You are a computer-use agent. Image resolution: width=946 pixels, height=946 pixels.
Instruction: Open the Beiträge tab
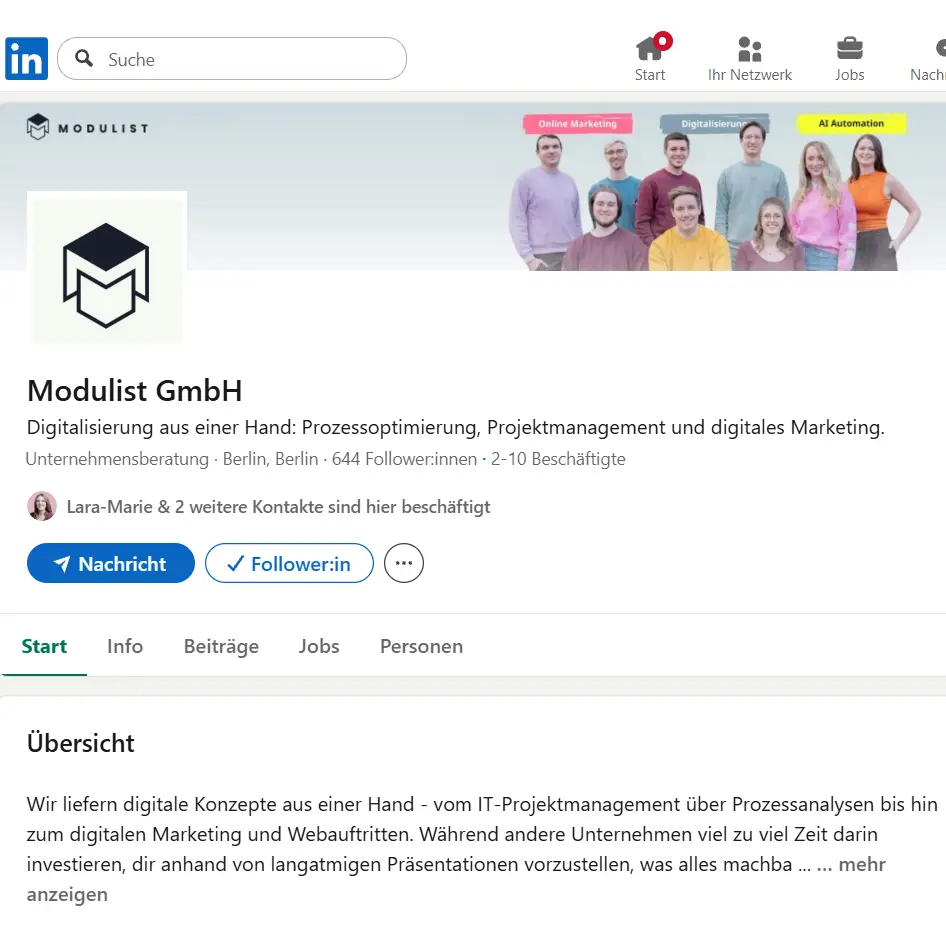(x=221, y=646)
